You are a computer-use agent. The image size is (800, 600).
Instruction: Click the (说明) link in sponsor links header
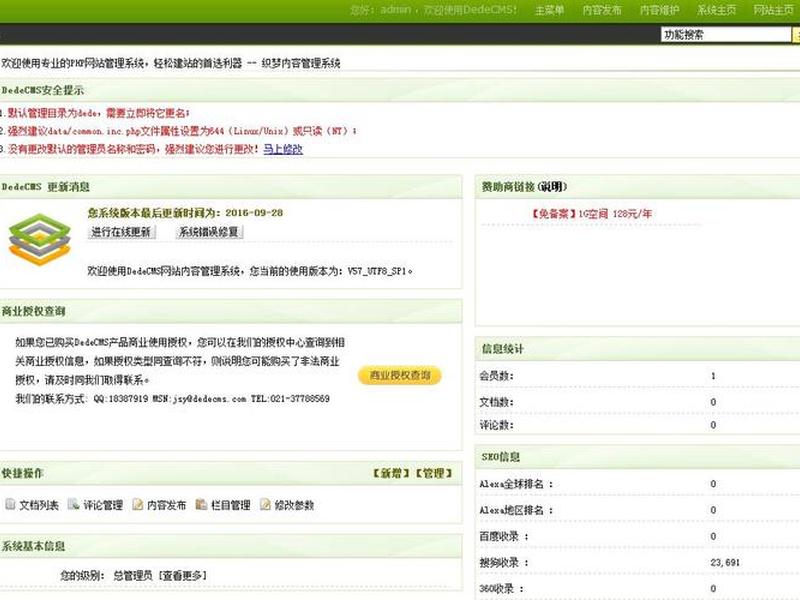click(552, 187)
